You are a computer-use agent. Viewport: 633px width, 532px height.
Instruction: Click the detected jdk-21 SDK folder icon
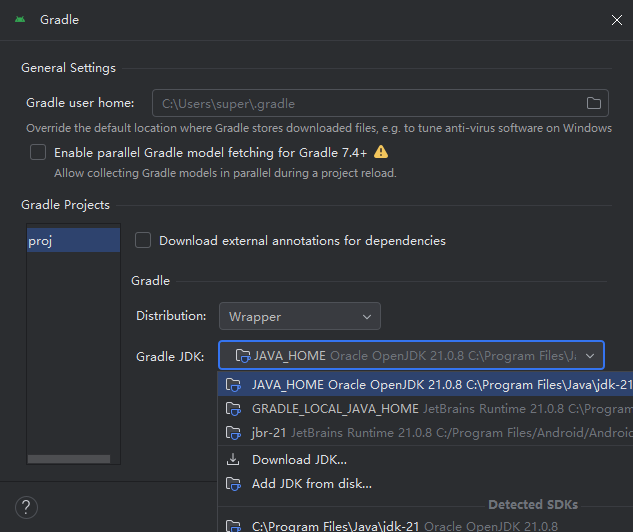point(234,525)
